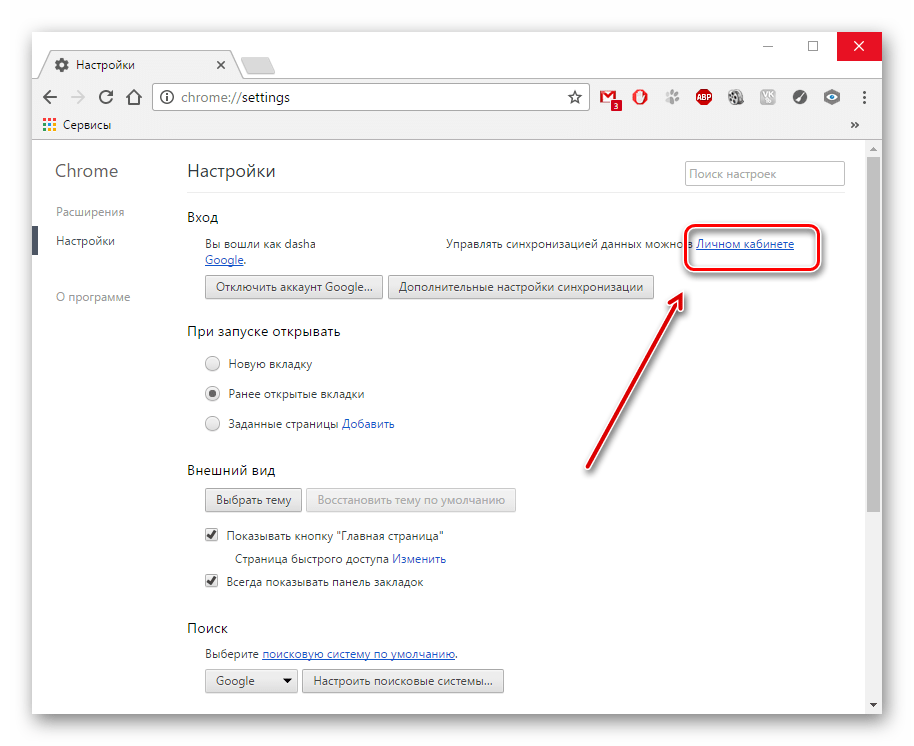This screenshot has height=746, width=914.
Task: Expand the Google search engine dropdown
Action: 251,681
